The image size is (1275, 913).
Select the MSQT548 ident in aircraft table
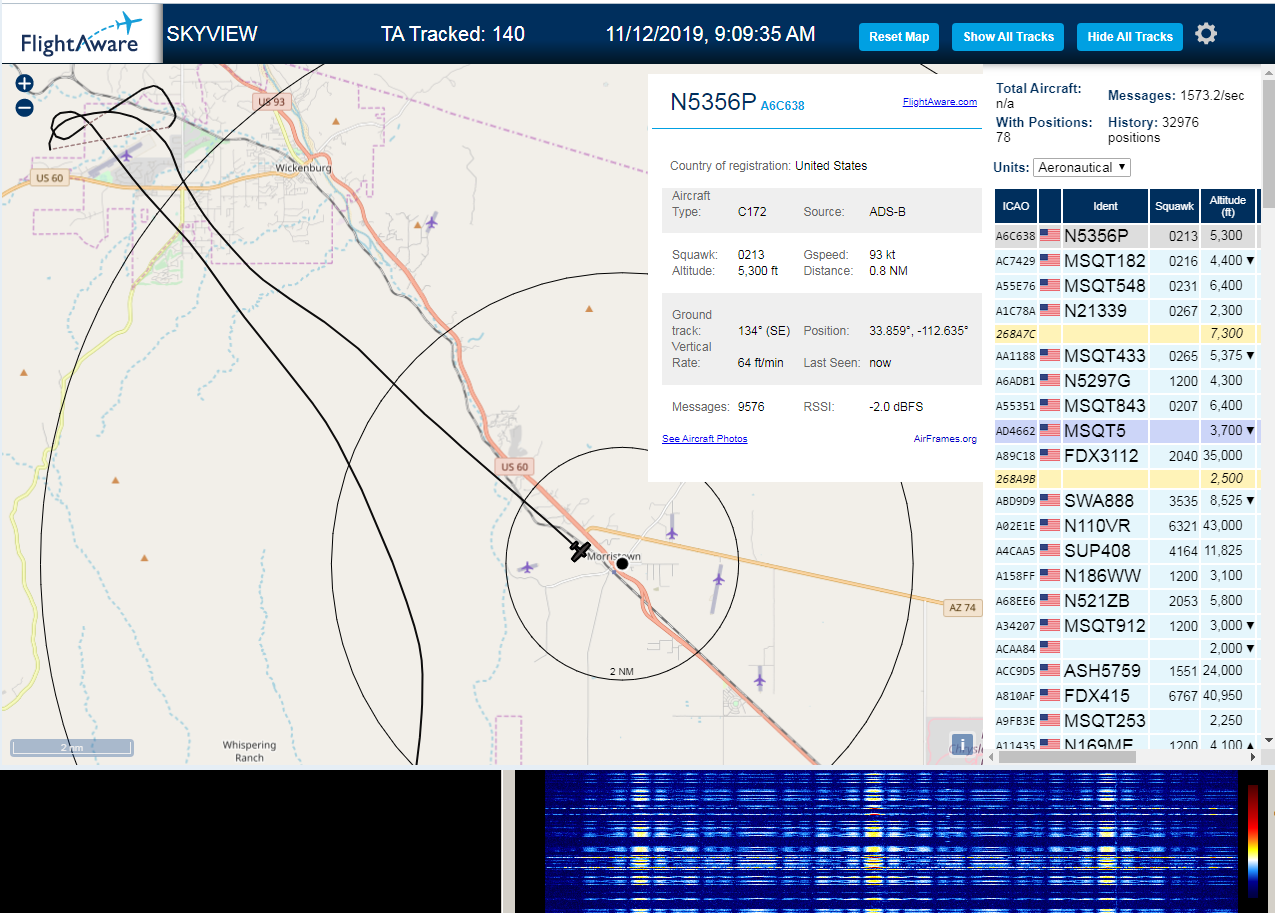tap(1104, 286)
